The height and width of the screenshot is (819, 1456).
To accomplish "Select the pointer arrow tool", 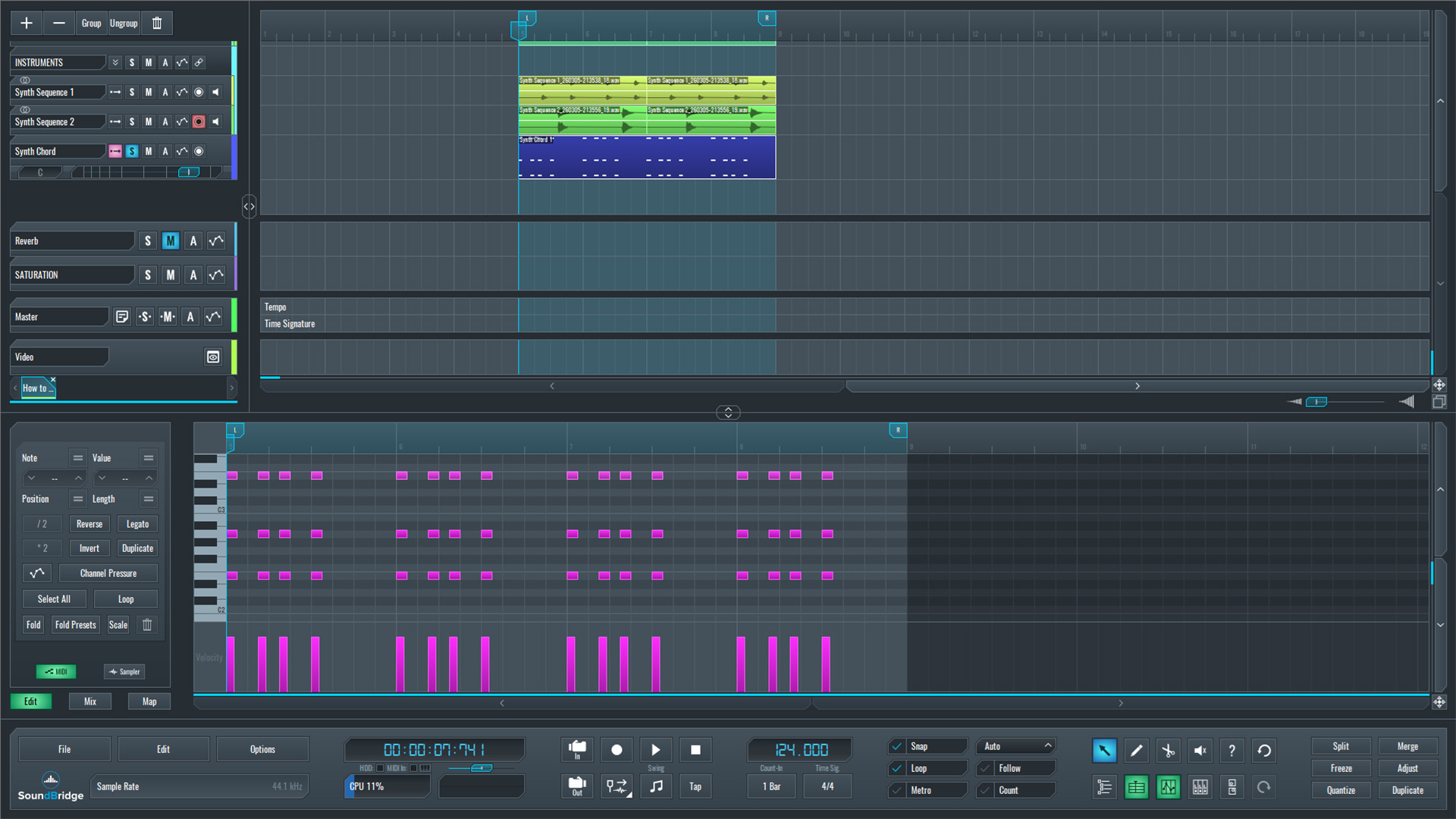I will pyautogui.click(x=1104, y=751).
